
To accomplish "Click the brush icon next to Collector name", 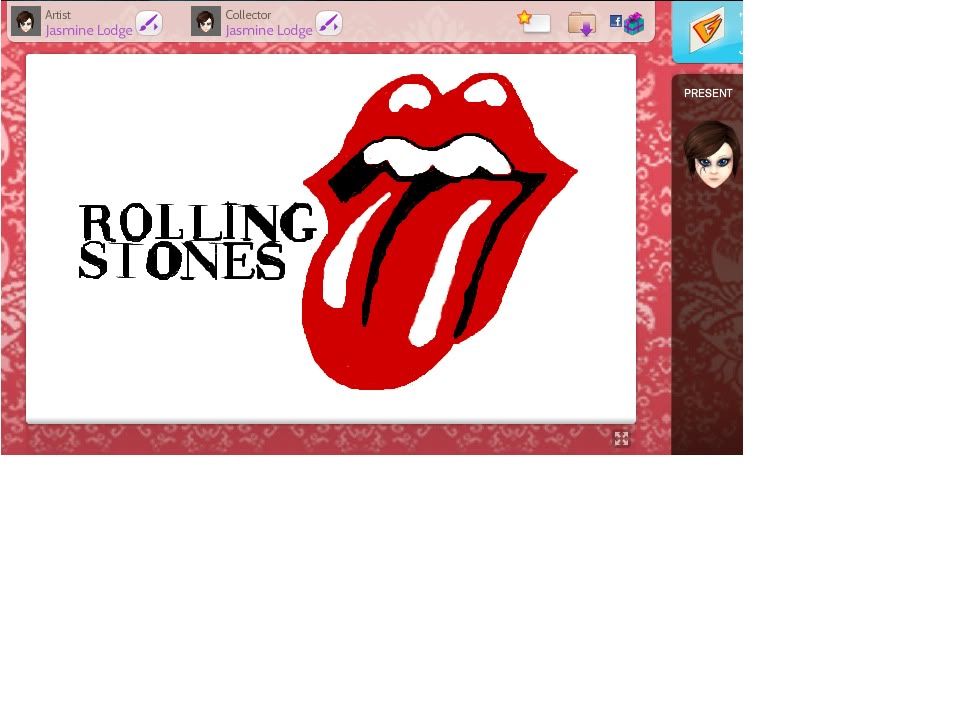I will pos(329,24).
